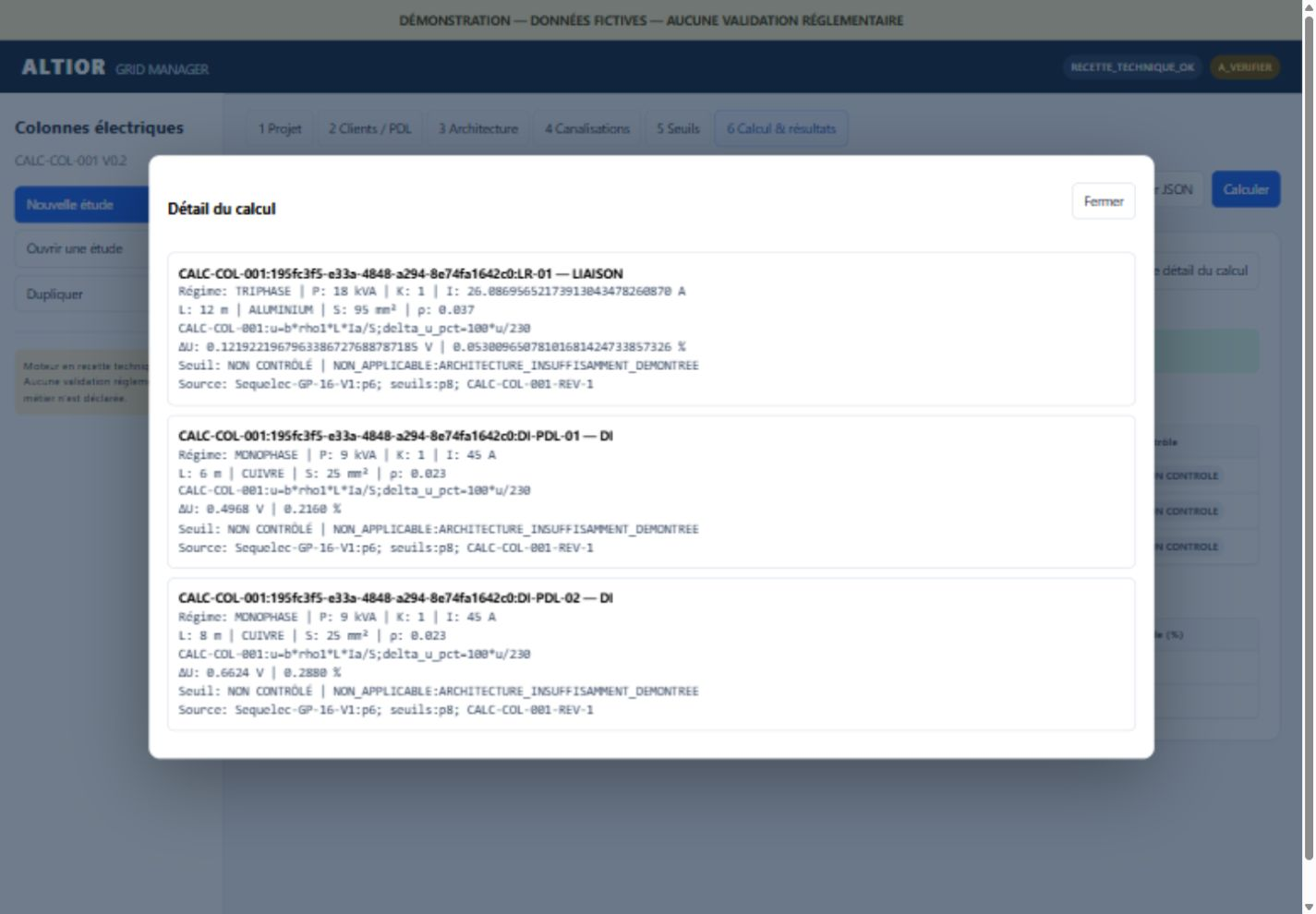Screen dimensions: 1316x914
Task: Click the Calculer button
Action: click(x=1246, y=189)
